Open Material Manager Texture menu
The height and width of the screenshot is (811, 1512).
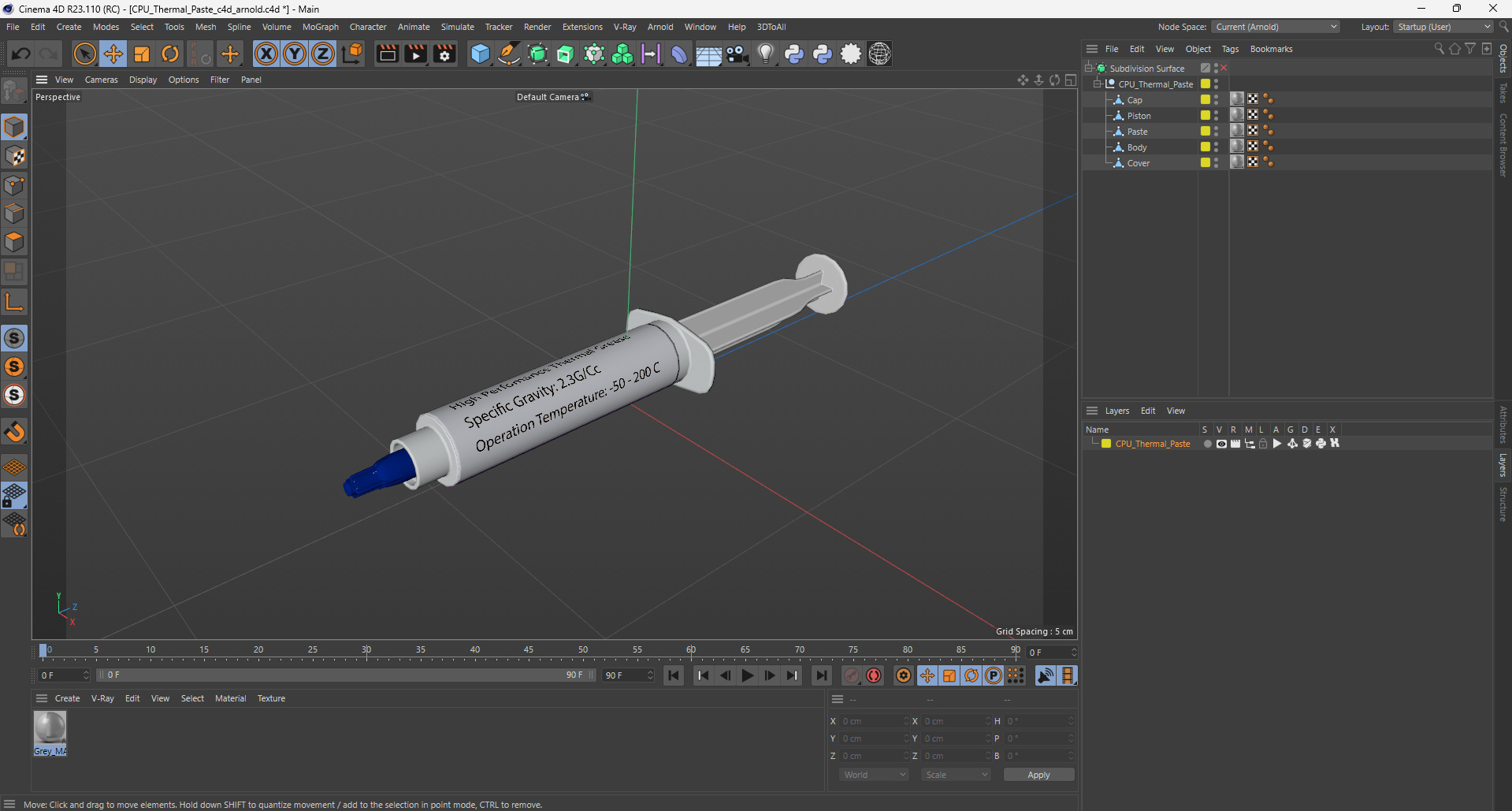[x=271, y=698]
